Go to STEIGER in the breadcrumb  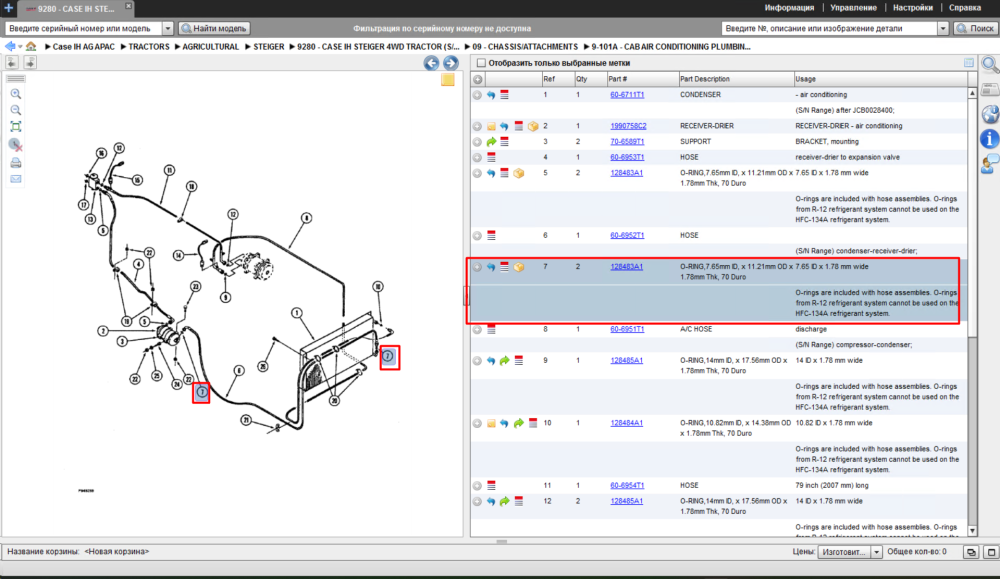coord(268,47)
